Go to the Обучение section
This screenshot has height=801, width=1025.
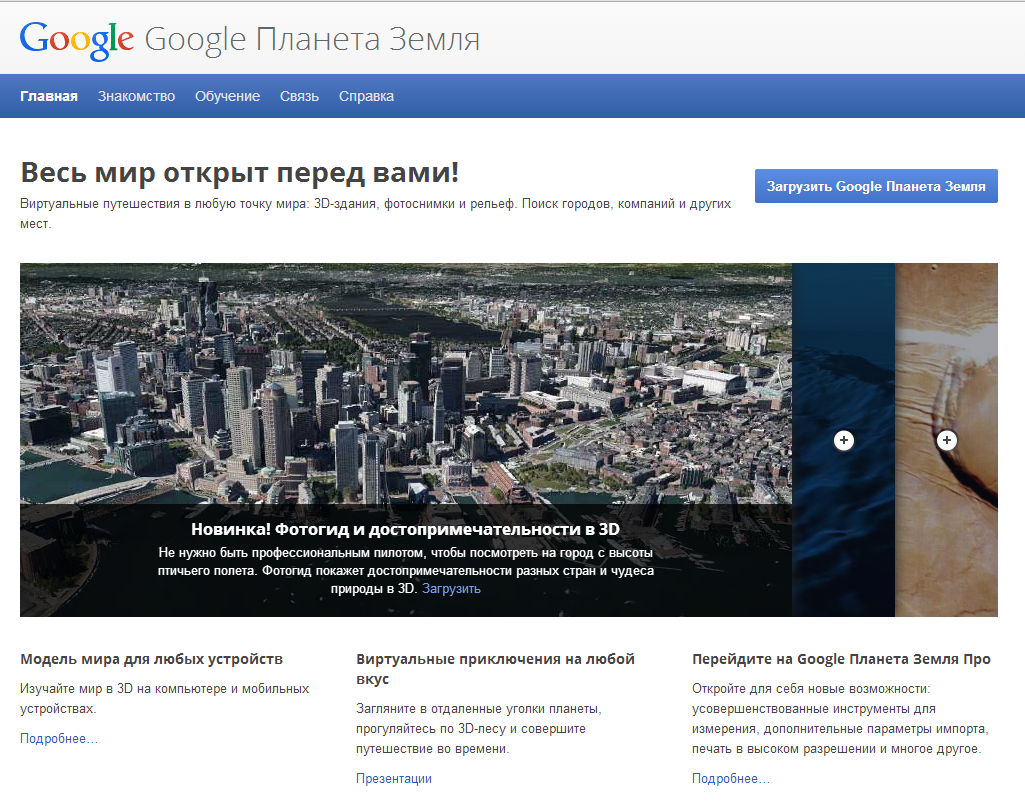(227, 96)
